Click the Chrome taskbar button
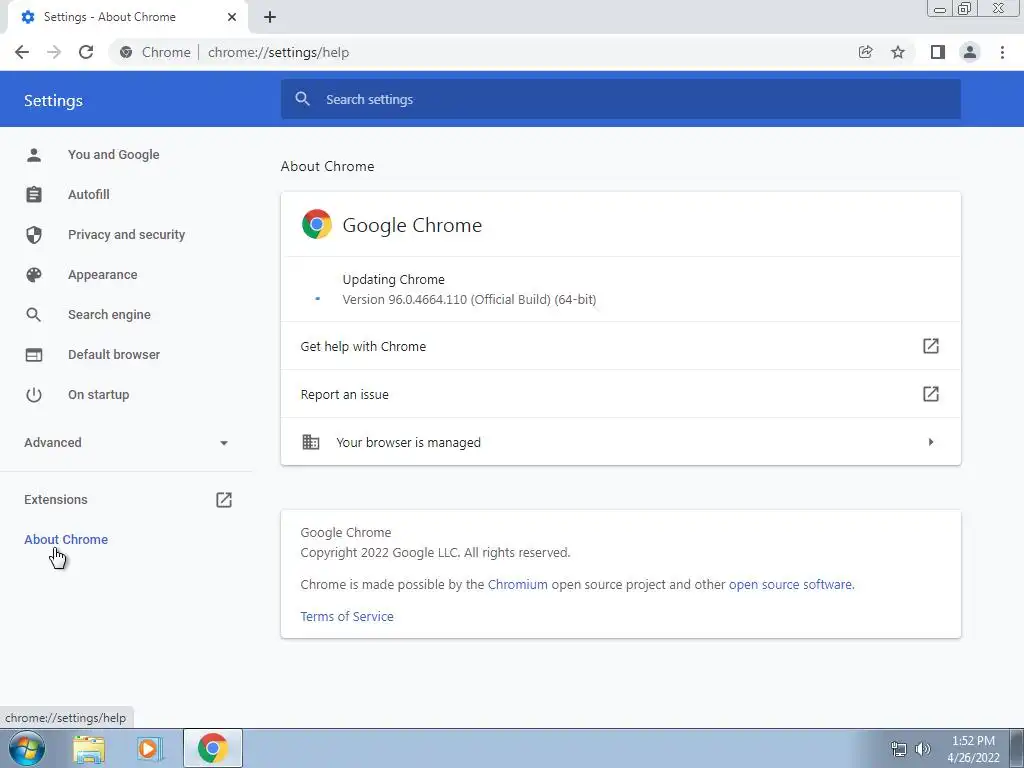 [x=213, y=748]
